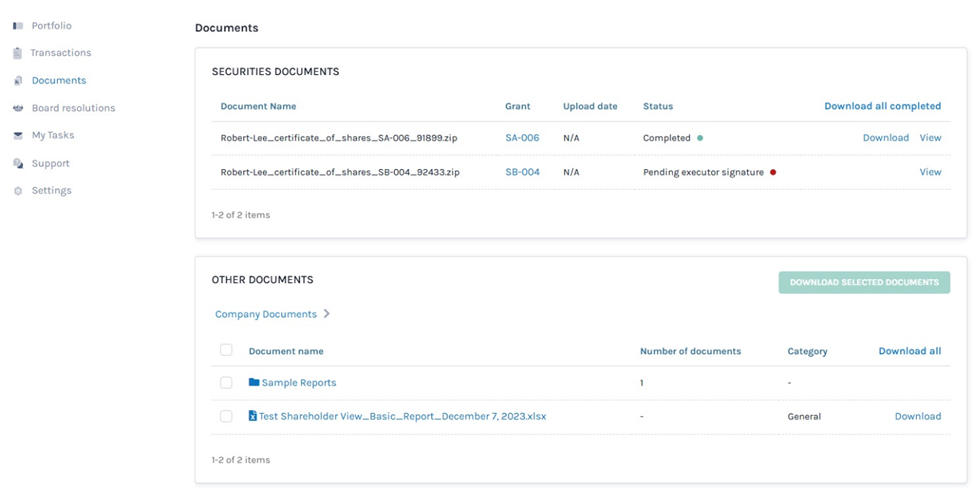The image size is (974, 488).
Task: Toggle the select-all documents checkbox
Action: coord(226,350)
